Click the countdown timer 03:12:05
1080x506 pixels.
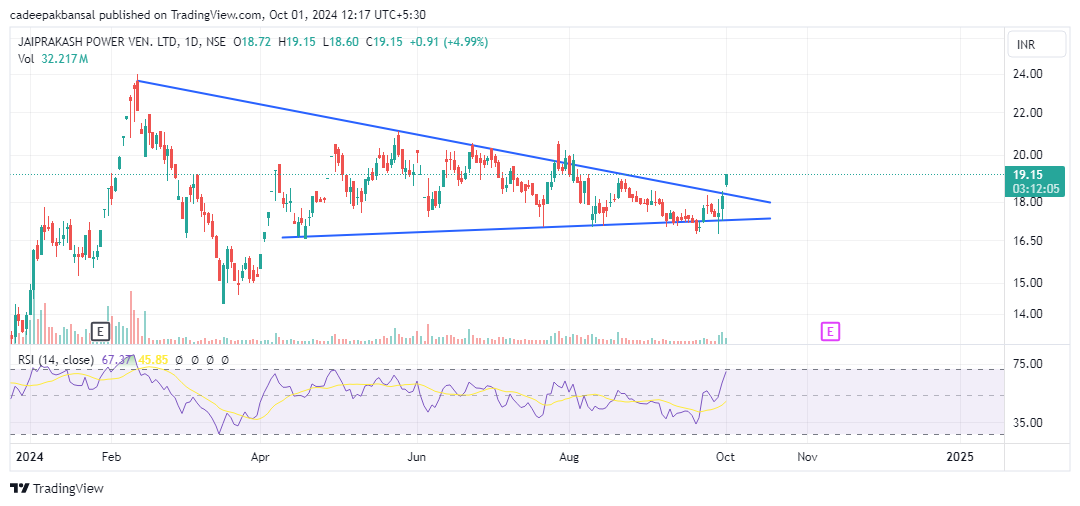[x=1037, y=188]
